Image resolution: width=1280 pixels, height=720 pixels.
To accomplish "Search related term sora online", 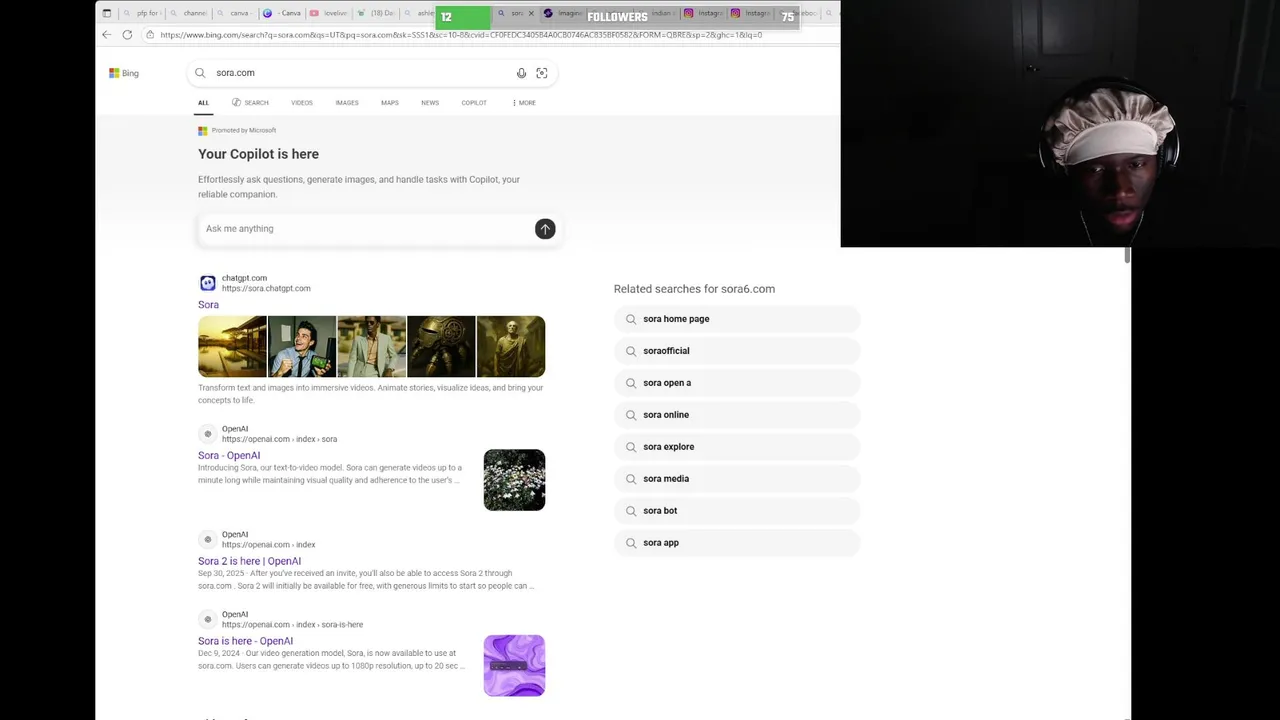I will 737,415.
